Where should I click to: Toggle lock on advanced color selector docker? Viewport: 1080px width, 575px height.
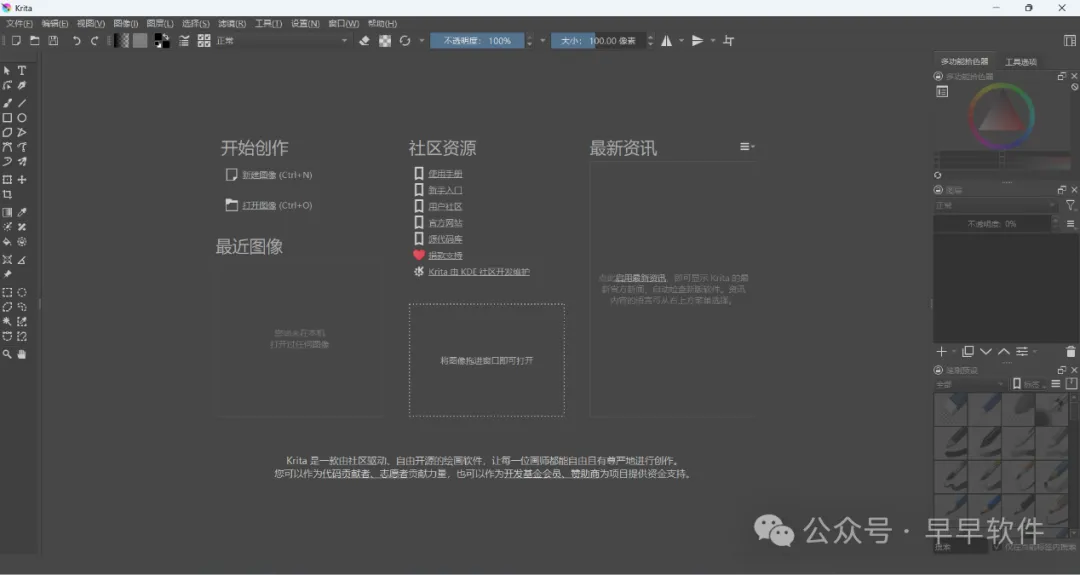tap(938, 76)
